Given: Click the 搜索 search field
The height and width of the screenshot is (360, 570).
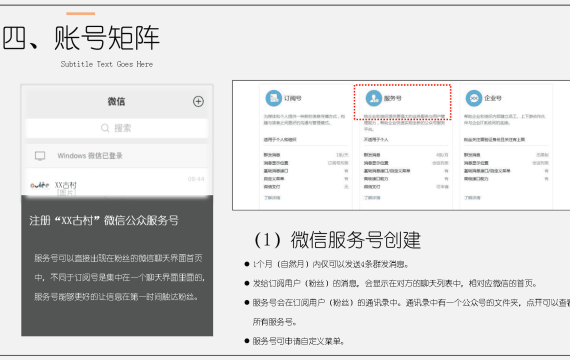Looking at the screenshot, I should click(117, 128).
